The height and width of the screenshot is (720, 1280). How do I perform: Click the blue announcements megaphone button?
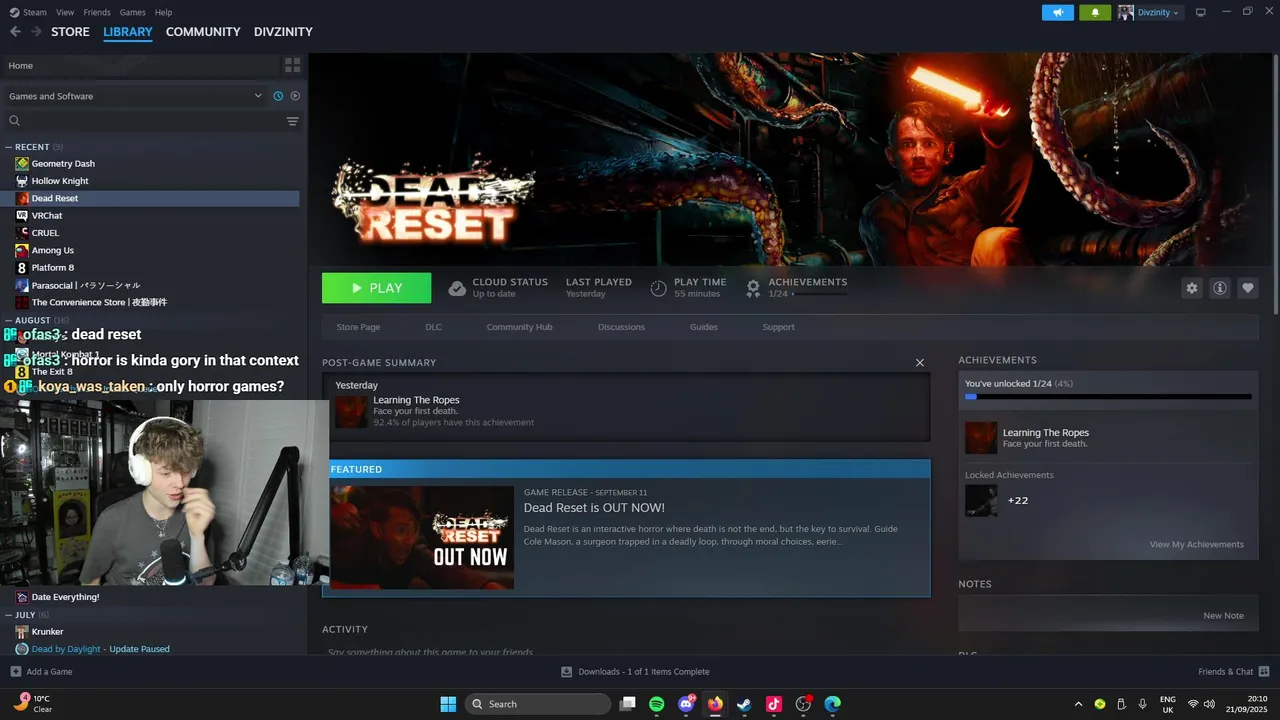coord(1057,12)
